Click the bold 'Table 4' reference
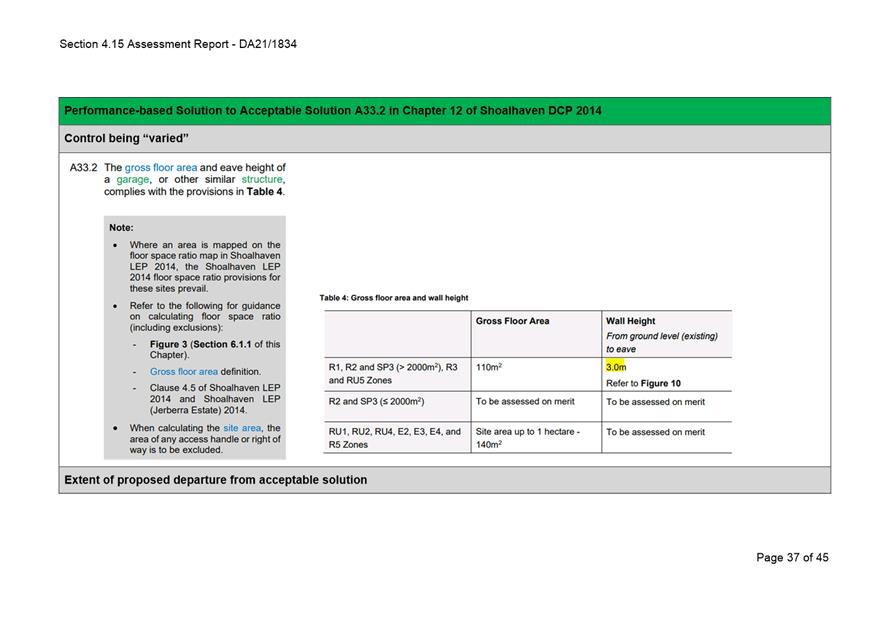 tap(264, 191)
